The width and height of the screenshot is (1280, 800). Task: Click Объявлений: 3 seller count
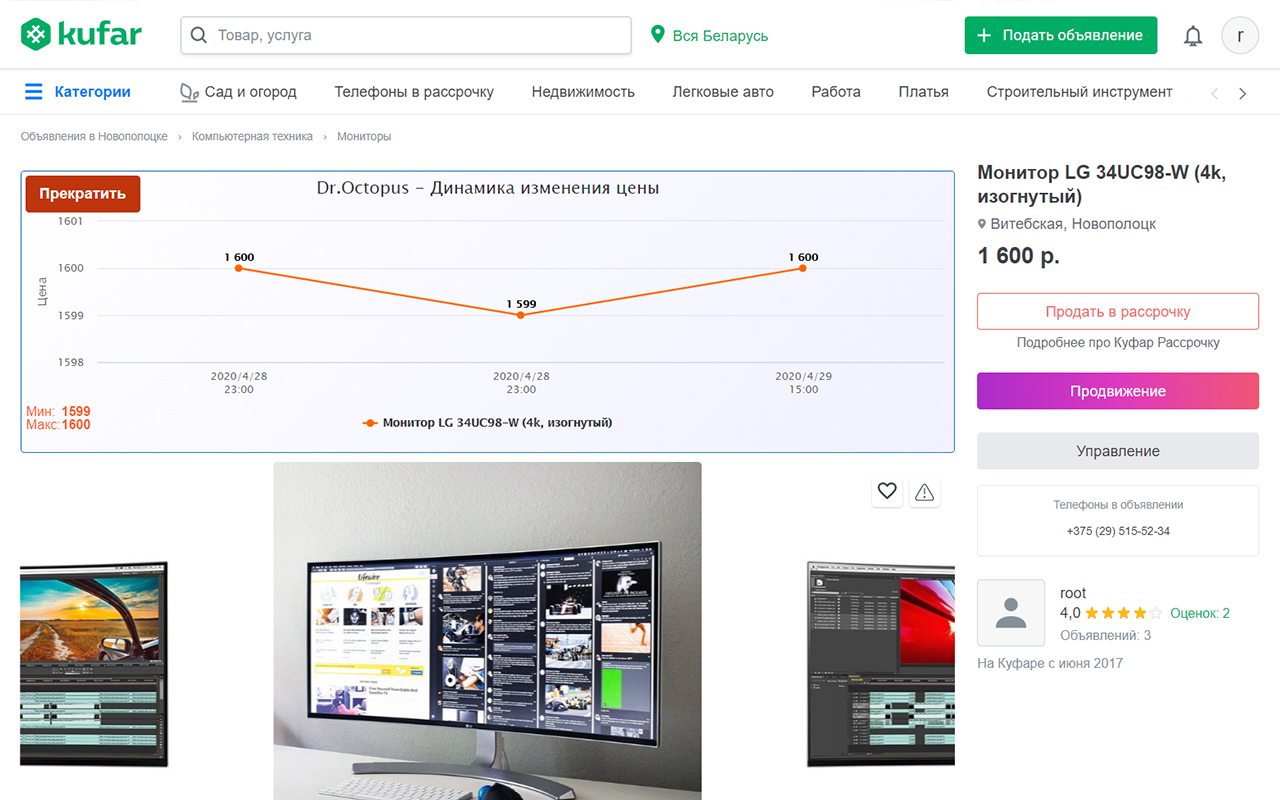(1105, 635)
